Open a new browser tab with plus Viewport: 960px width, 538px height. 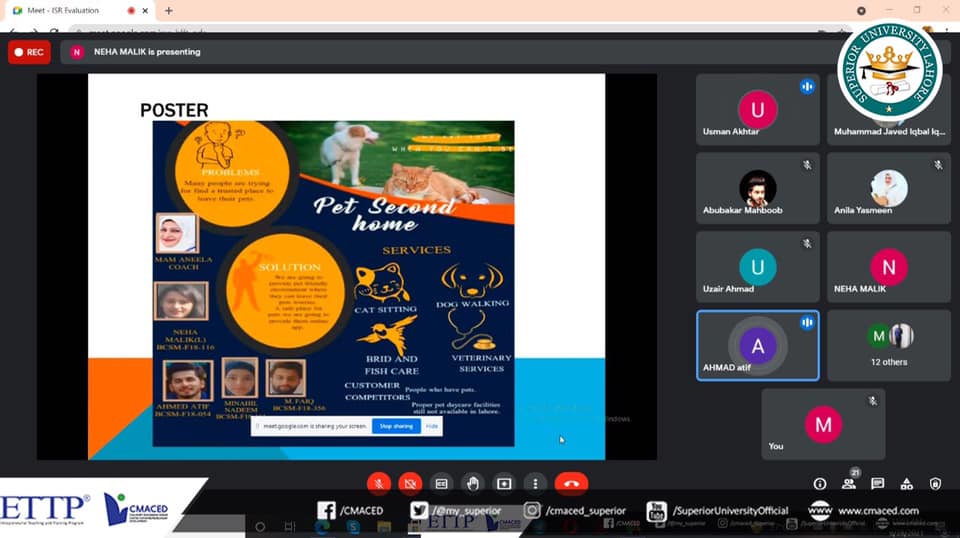point(168,10)
